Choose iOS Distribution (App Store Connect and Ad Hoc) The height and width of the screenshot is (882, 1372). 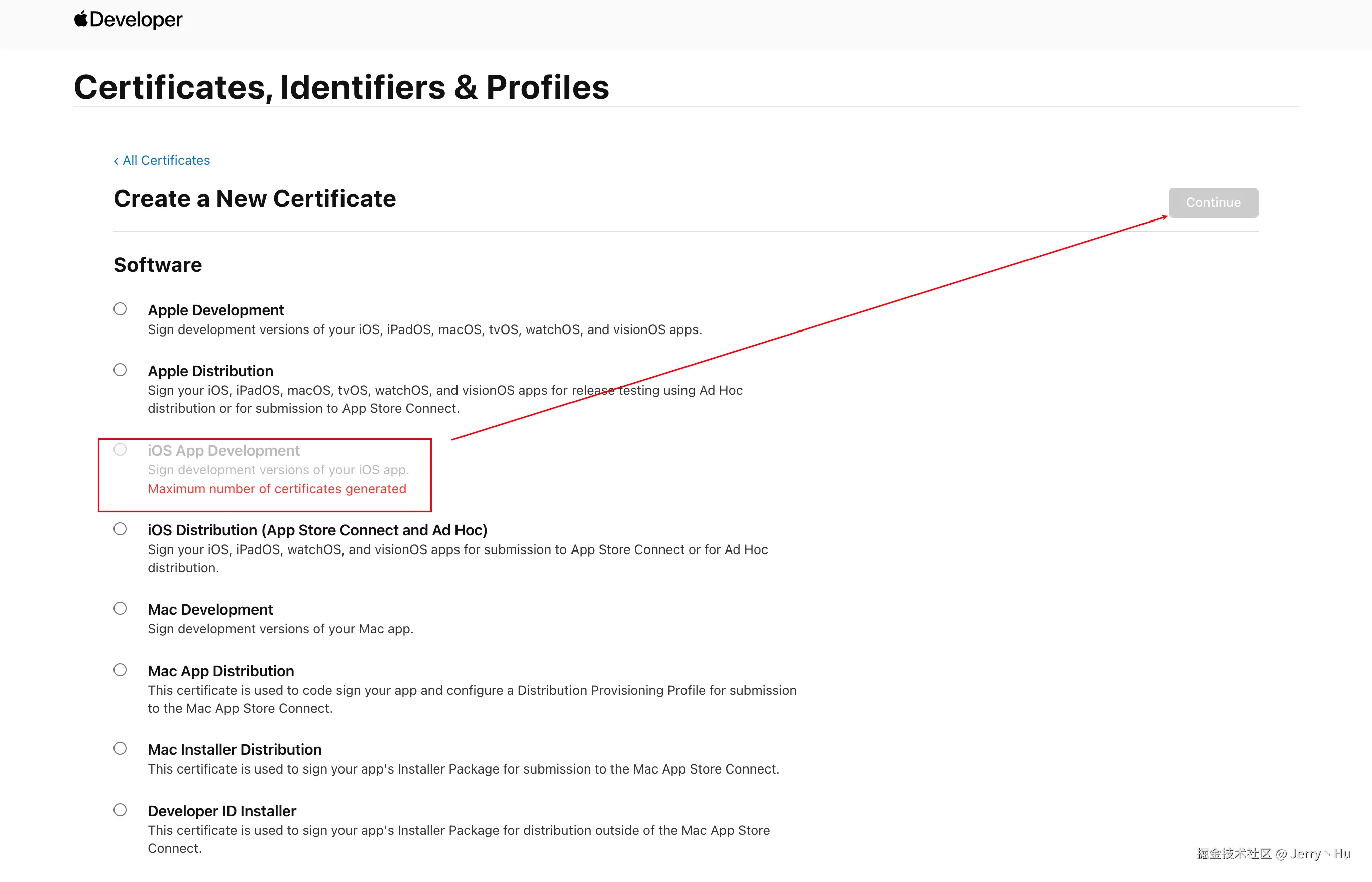click(120, 529)
